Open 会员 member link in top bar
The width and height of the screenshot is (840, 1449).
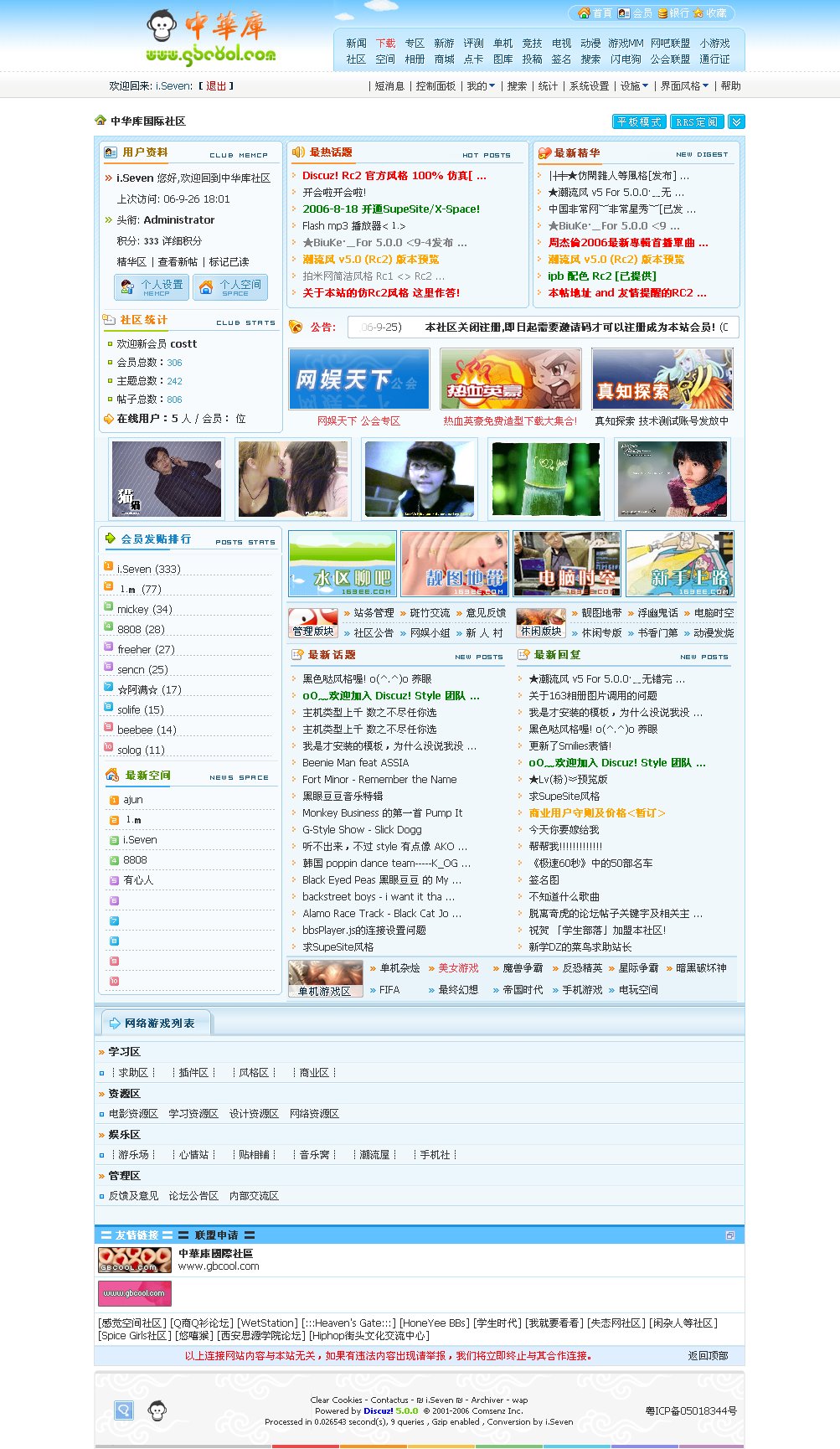coord(636,13)
